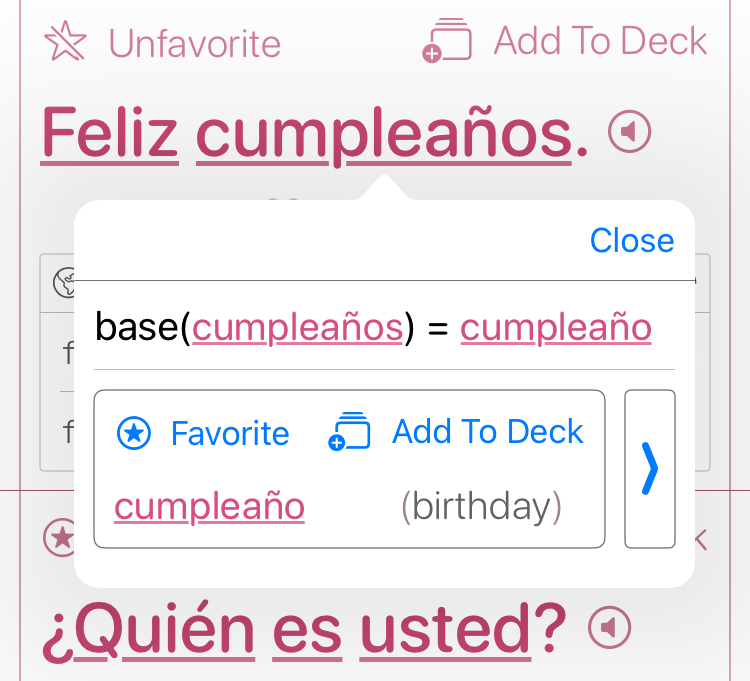Play audio for Feliz cumpleaños
750x681 pixels.
coord(630,131)
